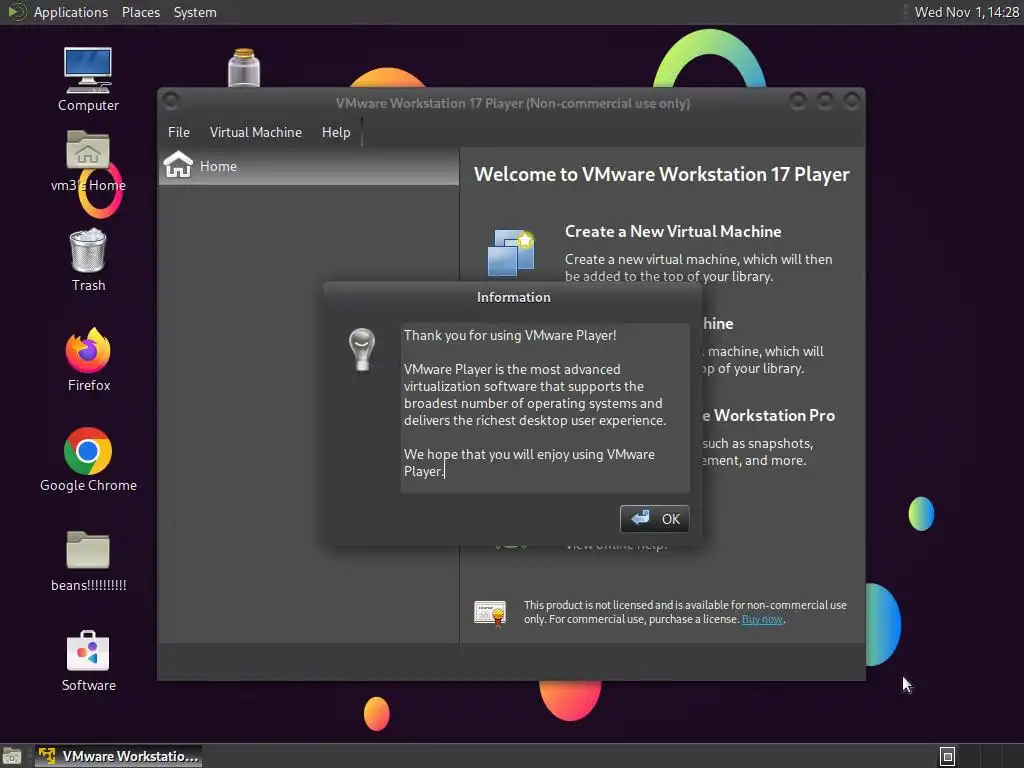The height and width of the screenshot is (768, 1024).
Task: Select Home in the library sidebar
Action: [x=309, y=166]
